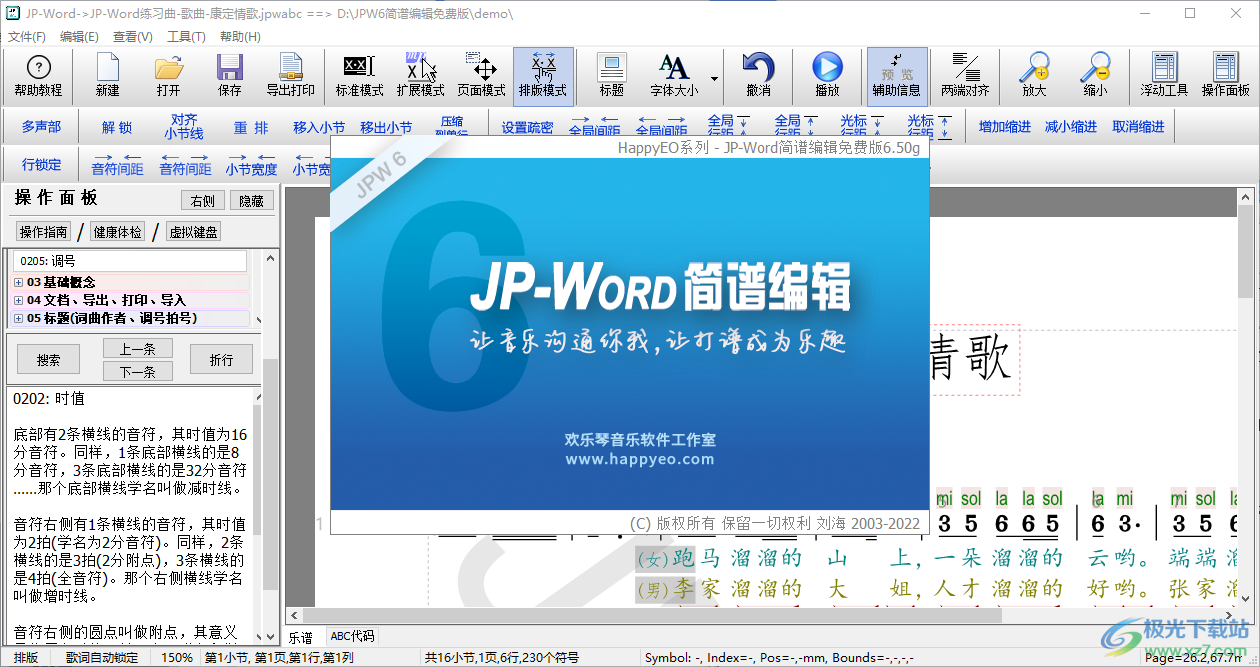This screenshot has height=667, width=1260.
Task: Save the score using 保存 icon
Action: coord(229,75)
